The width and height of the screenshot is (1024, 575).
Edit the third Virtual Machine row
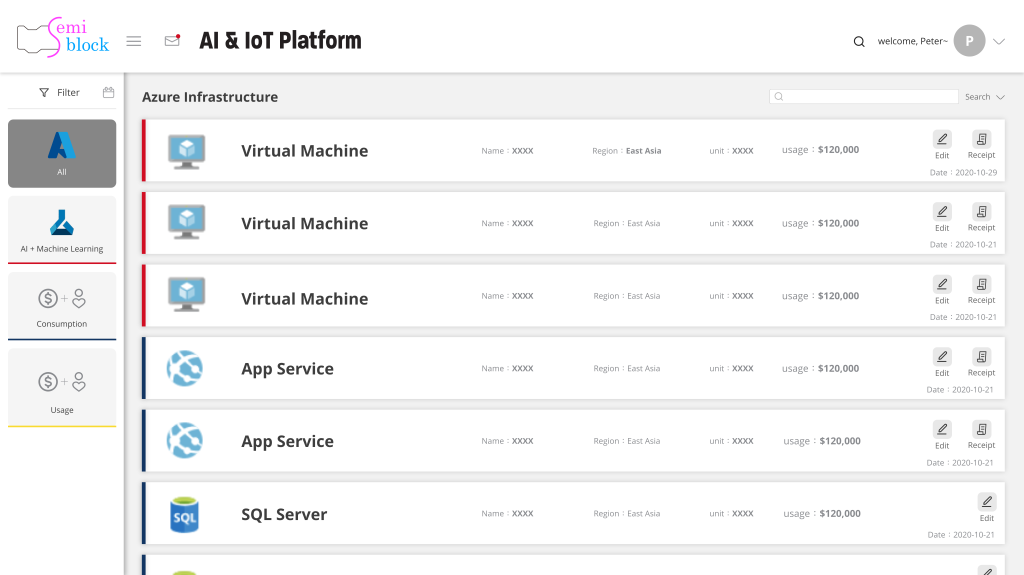(942, 290)
